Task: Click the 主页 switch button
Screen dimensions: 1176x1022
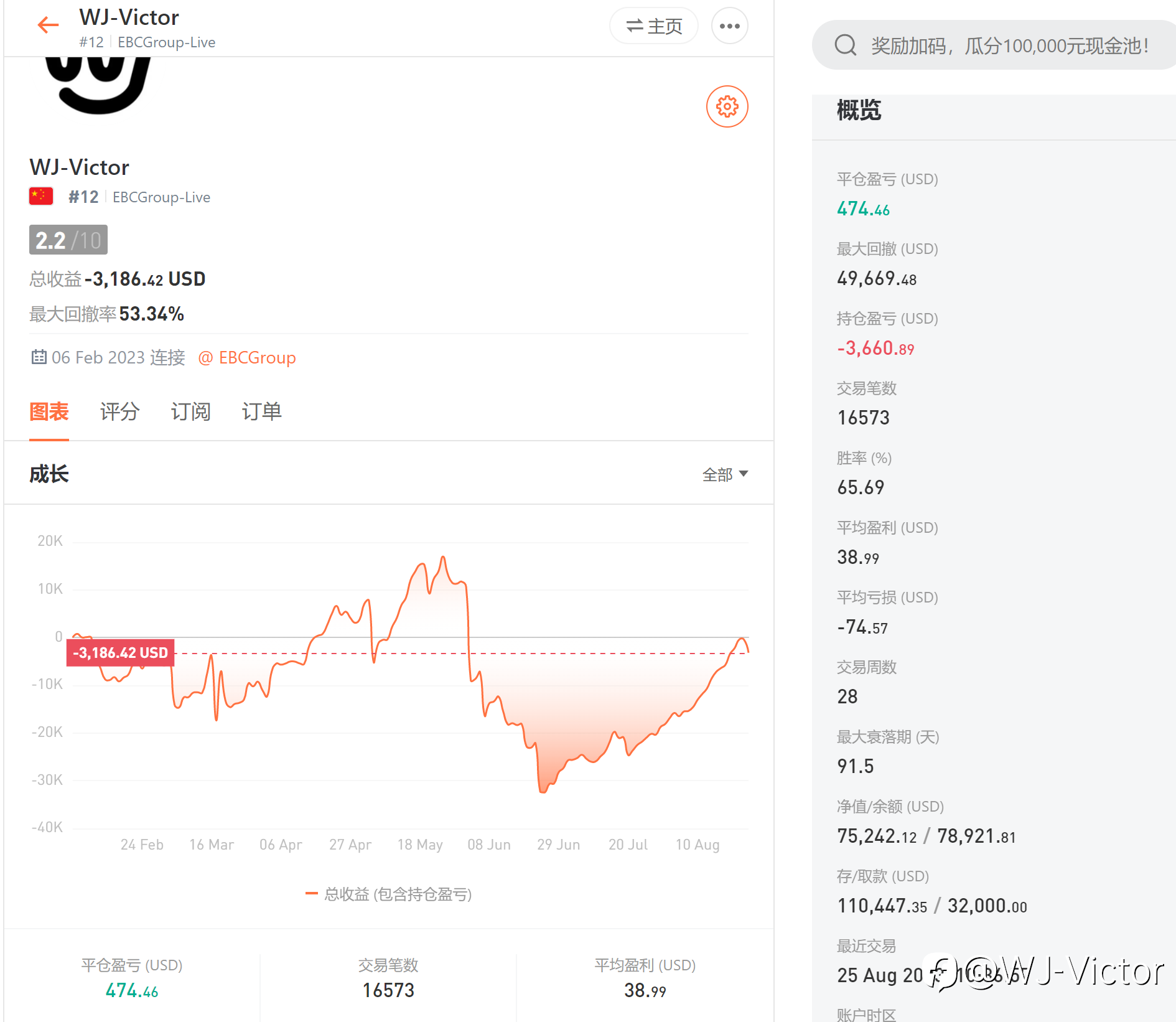Action: [x=653, y=26]
